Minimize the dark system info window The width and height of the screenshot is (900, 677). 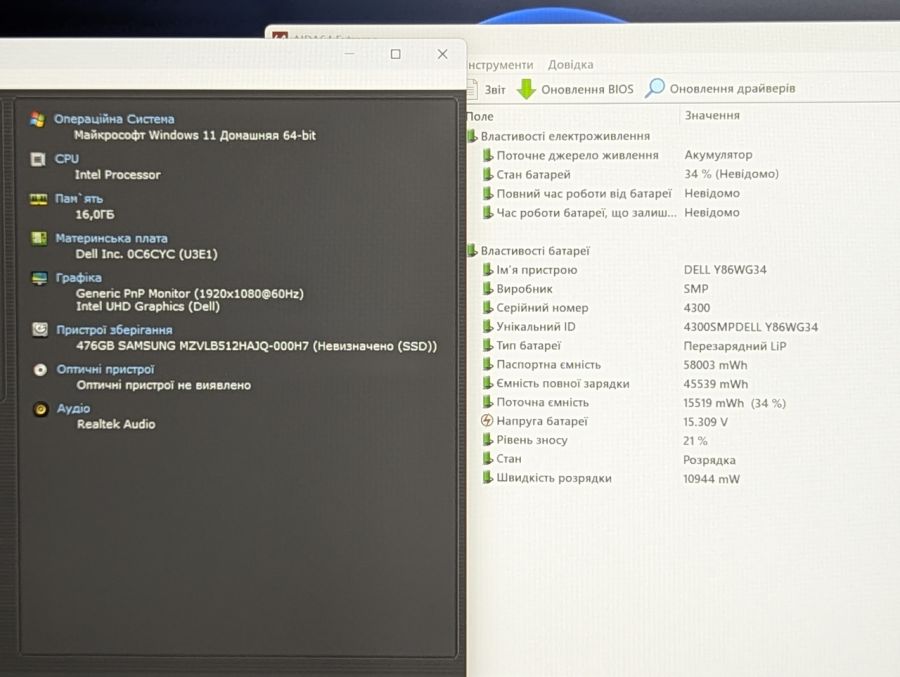coord(350,53)
